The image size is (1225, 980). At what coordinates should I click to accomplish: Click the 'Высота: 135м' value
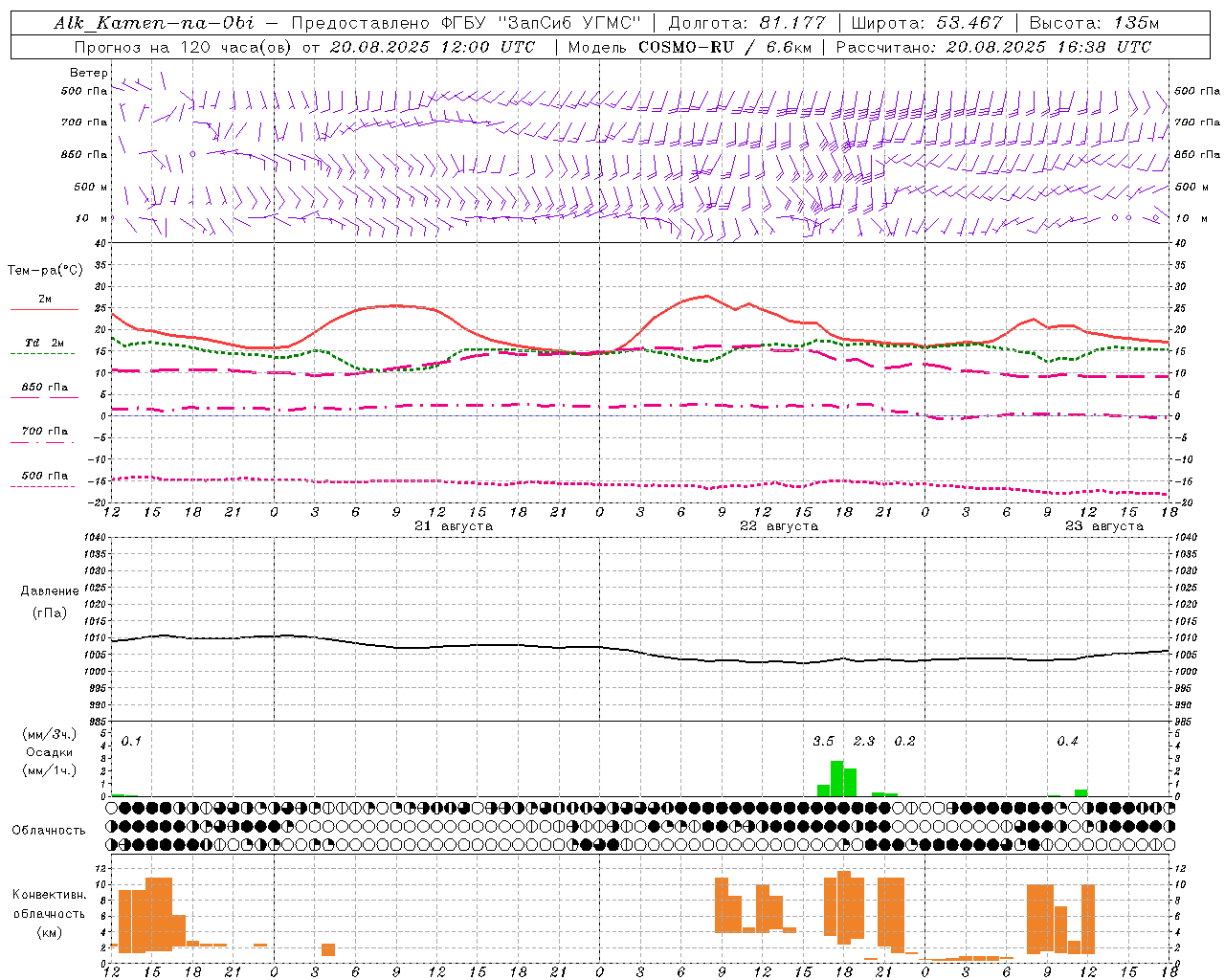[1094, 23]
